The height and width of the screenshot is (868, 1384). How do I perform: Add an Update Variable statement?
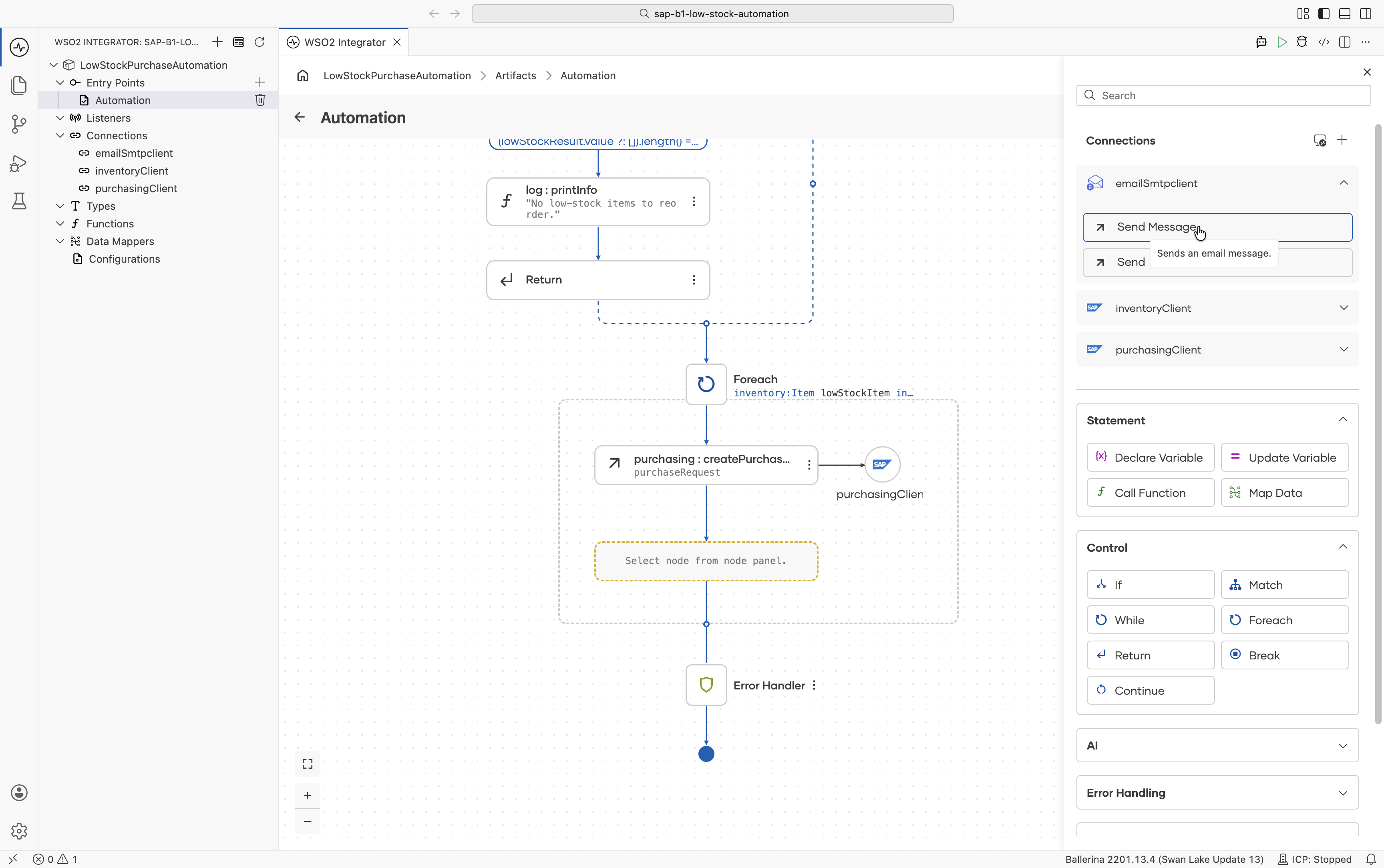click(x=1285, y=458)
